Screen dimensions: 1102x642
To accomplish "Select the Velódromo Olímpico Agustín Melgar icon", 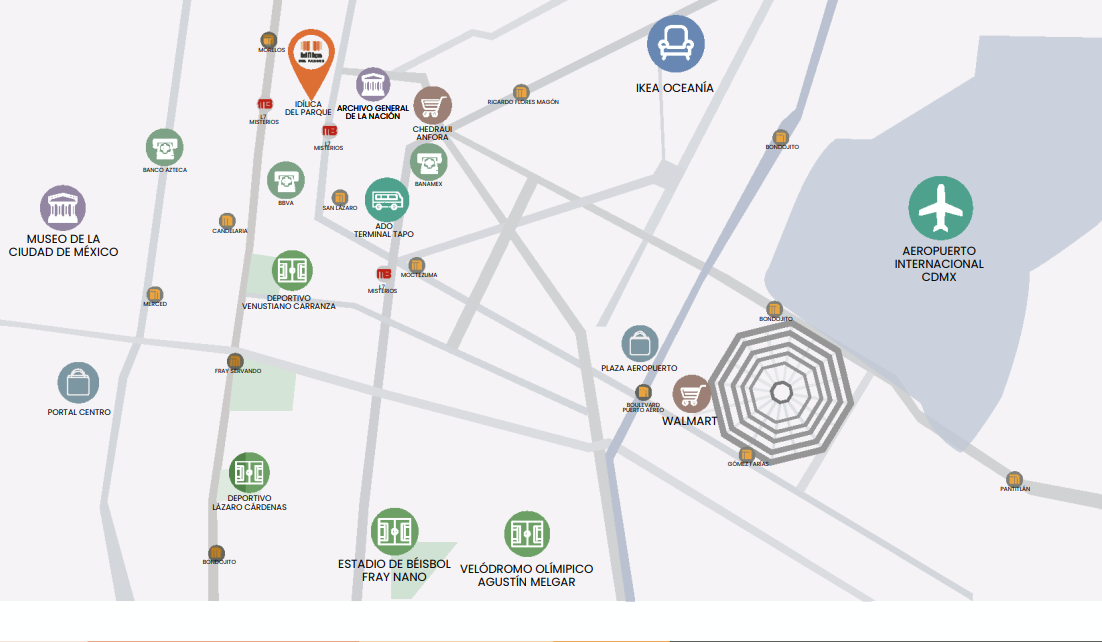I will [x=527, y=535].
